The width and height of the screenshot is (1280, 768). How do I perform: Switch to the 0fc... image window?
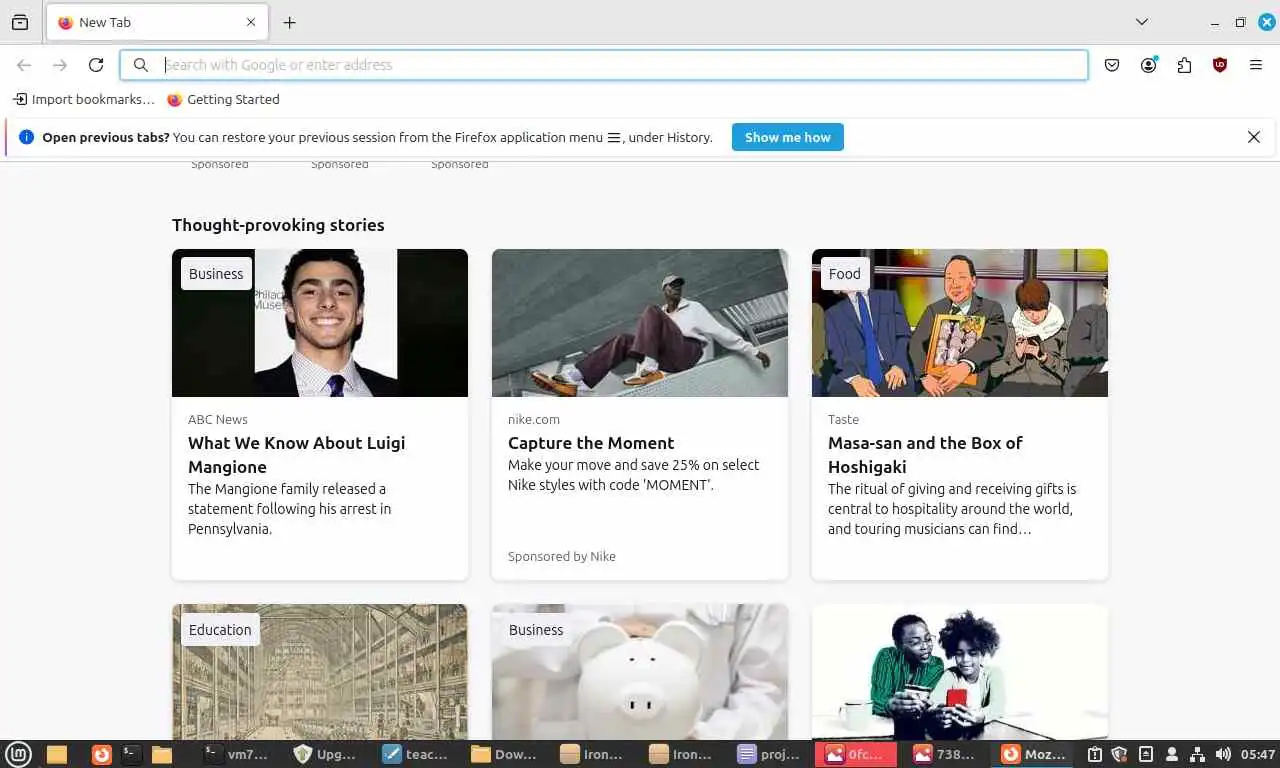click(856, 754)
